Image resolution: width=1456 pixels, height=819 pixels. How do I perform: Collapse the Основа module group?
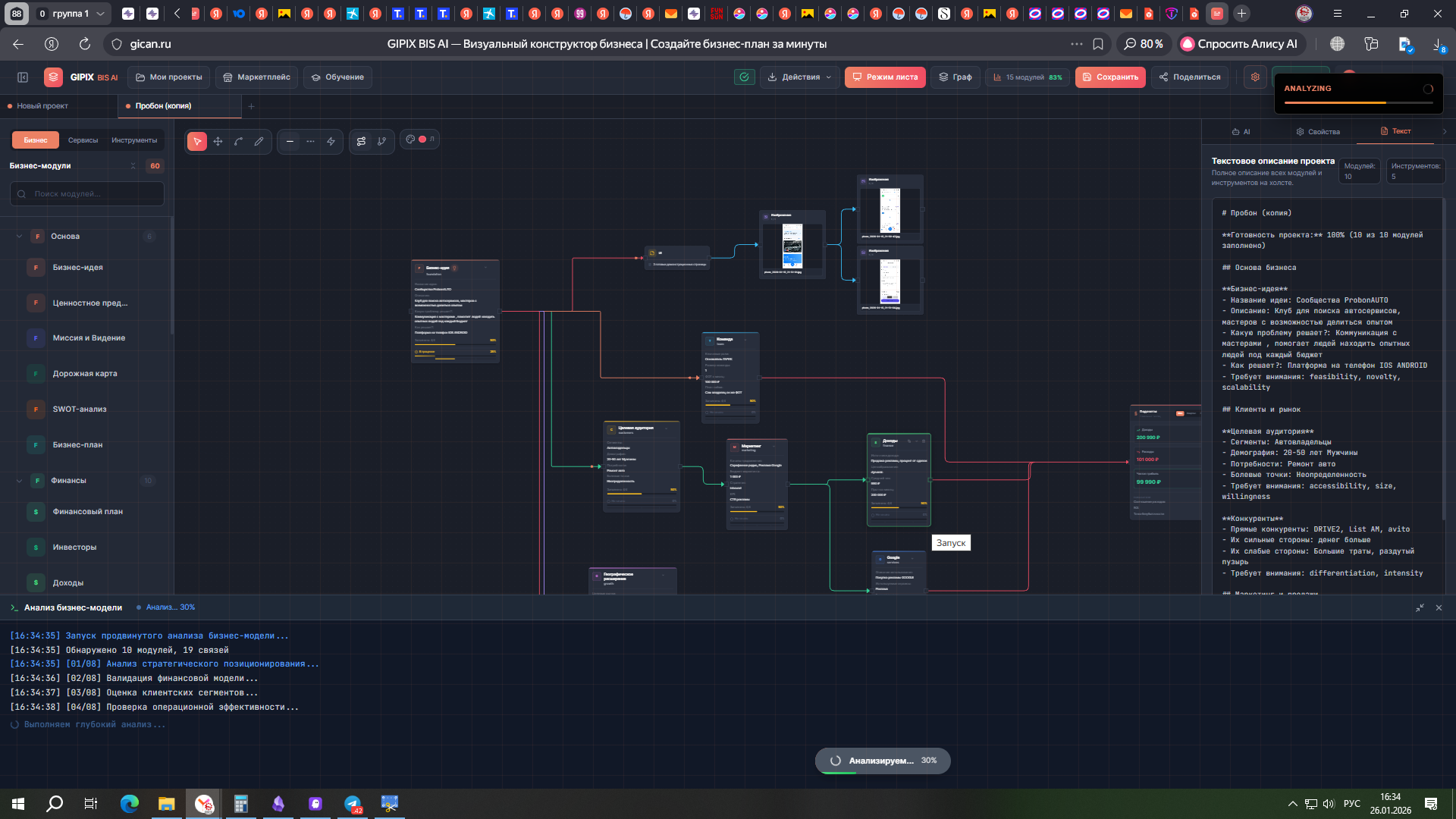coord(19,237)
